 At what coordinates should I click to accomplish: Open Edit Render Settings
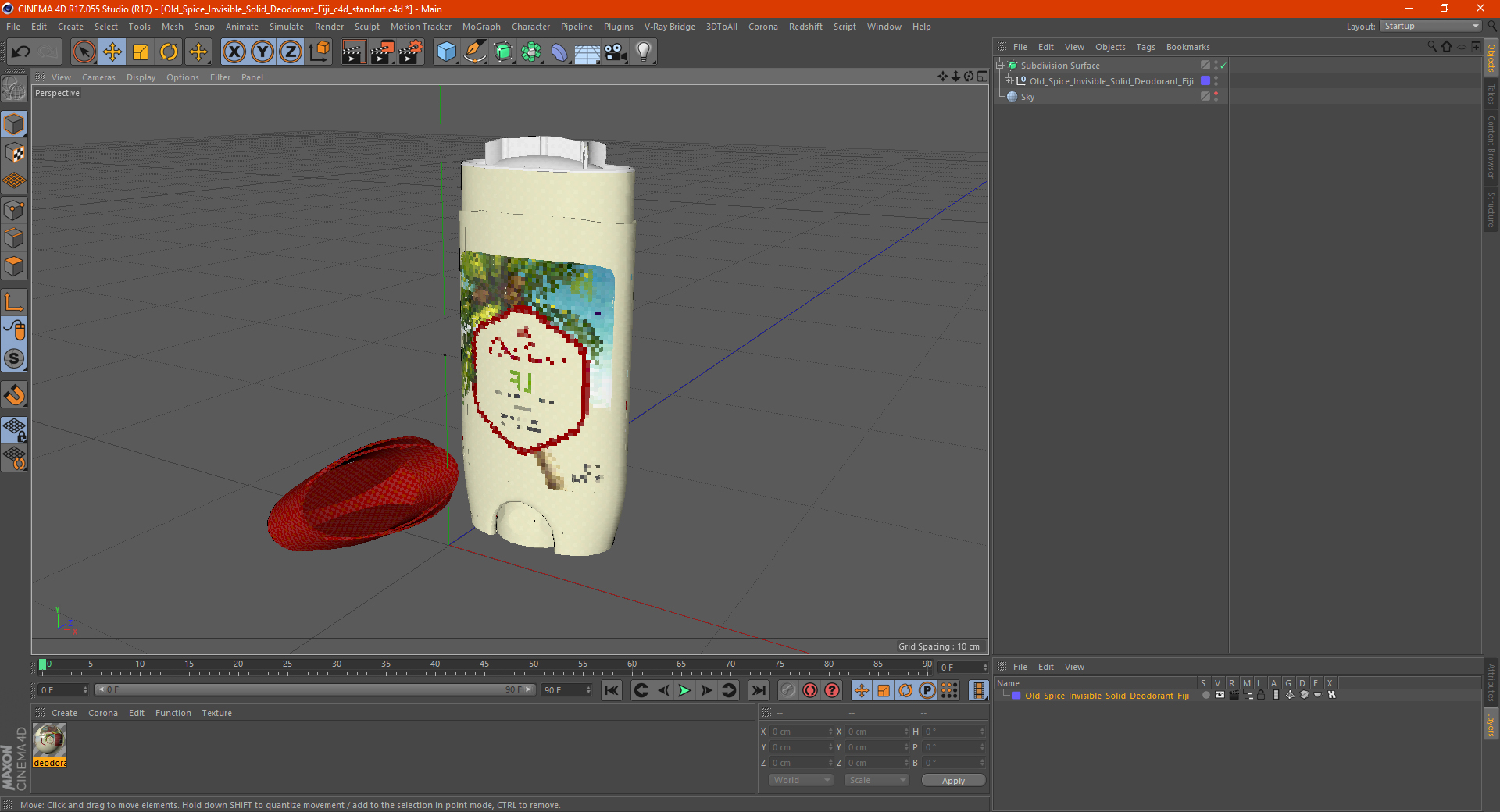point(411,52)
